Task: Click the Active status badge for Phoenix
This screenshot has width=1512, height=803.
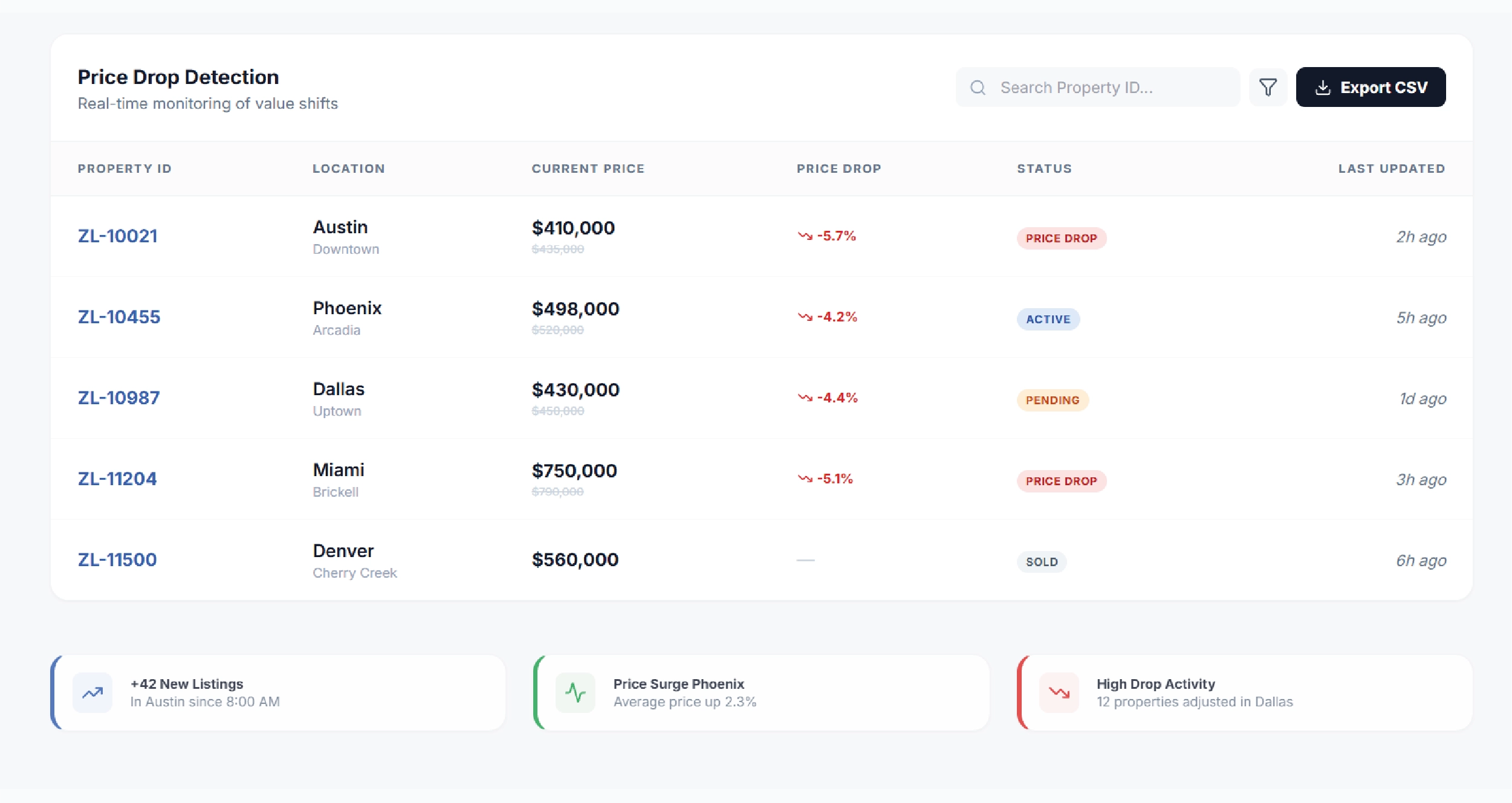Action: 1048,319
